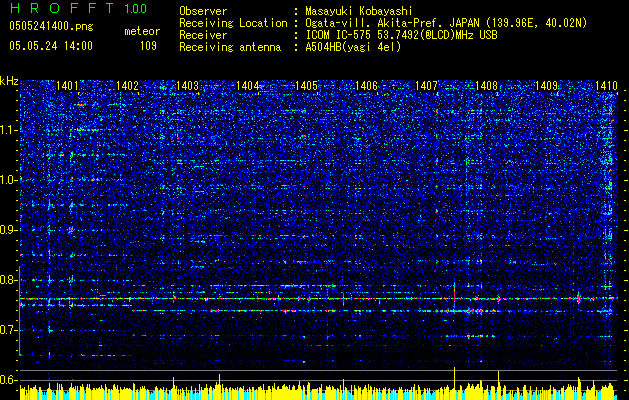
Task: Click the date stamp 05.05.24 14:00
Action: coord(51,46)
